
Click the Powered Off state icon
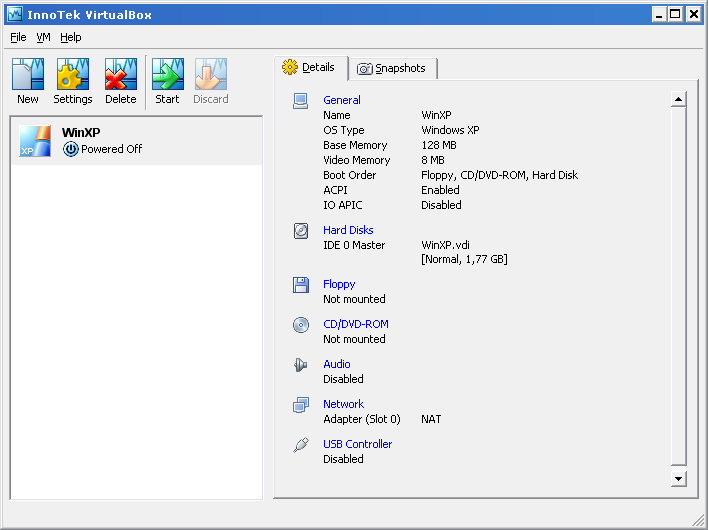70,149
